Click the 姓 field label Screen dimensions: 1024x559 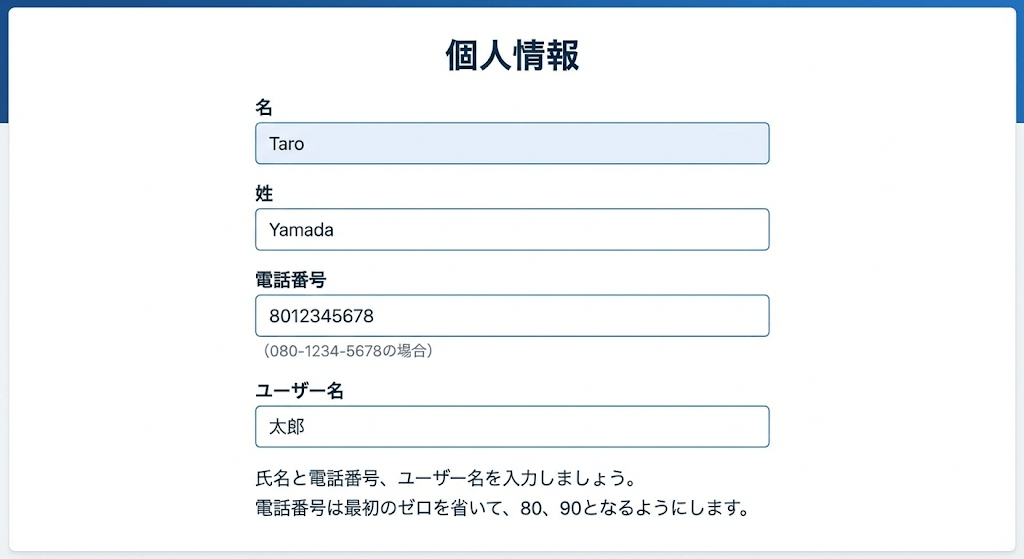click(x=264, y=193)
